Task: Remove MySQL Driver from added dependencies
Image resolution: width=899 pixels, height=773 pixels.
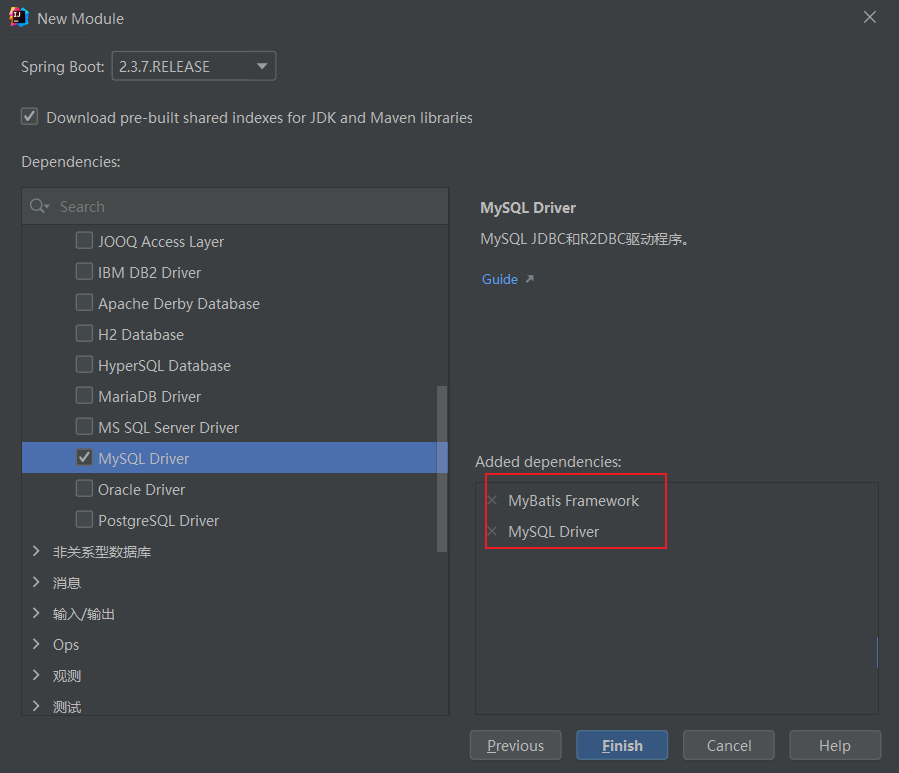Action: 491,531
